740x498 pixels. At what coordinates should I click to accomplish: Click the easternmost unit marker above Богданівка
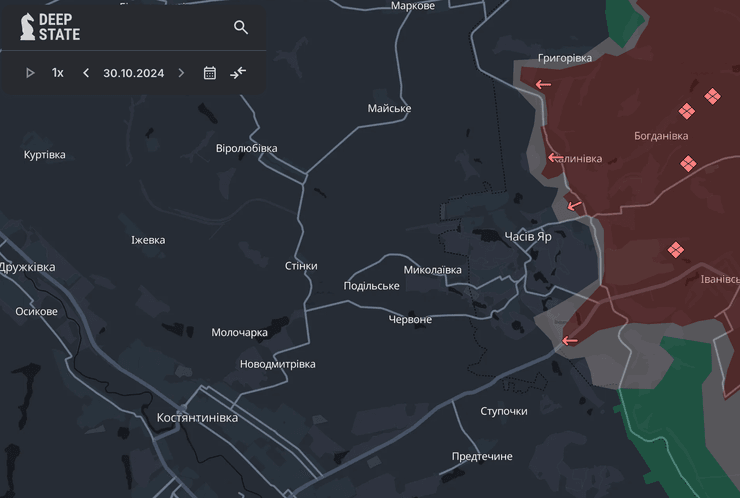(x=713, y=96)
